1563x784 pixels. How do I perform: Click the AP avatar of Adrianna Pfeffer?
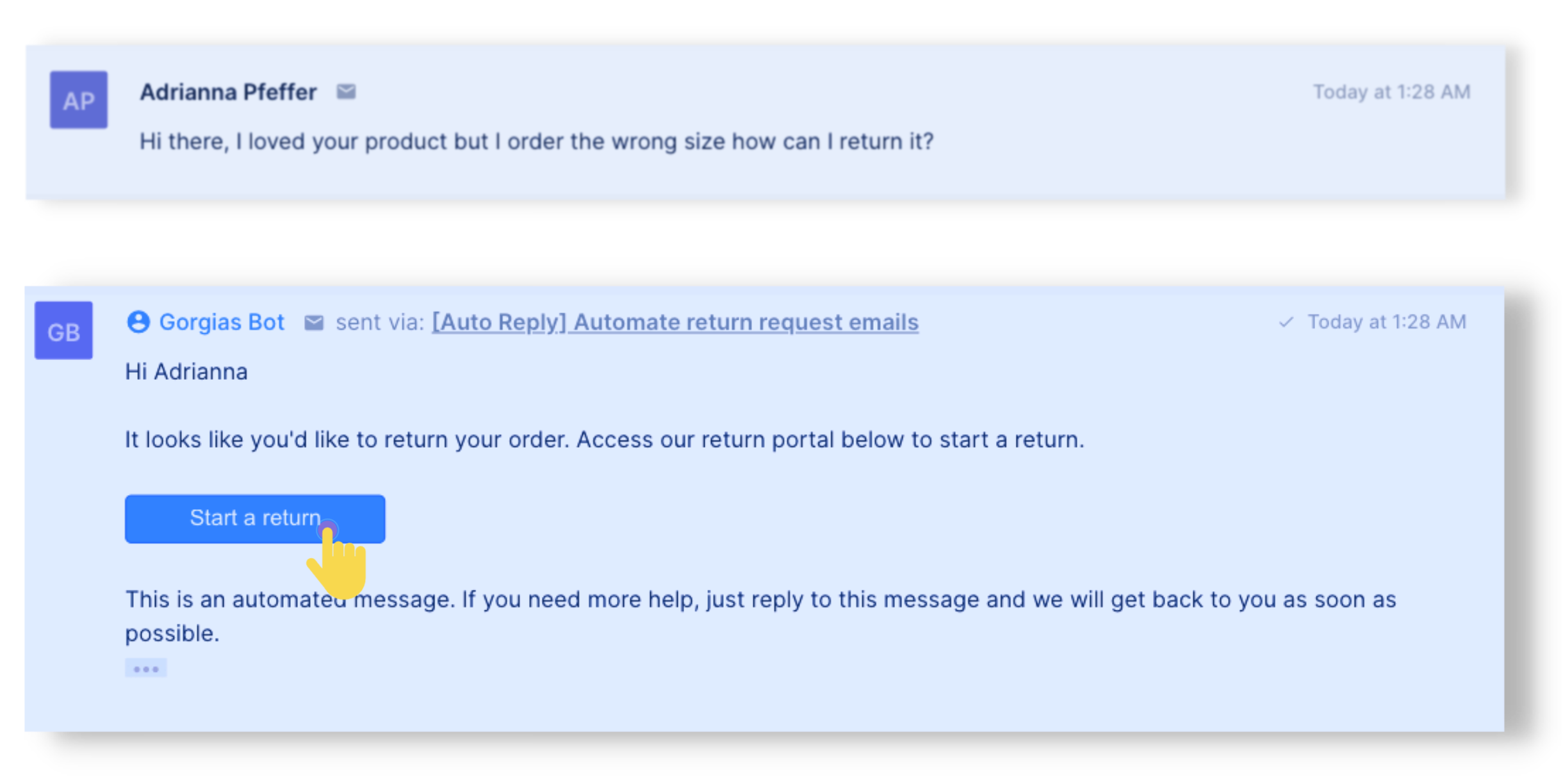(79, 100)
